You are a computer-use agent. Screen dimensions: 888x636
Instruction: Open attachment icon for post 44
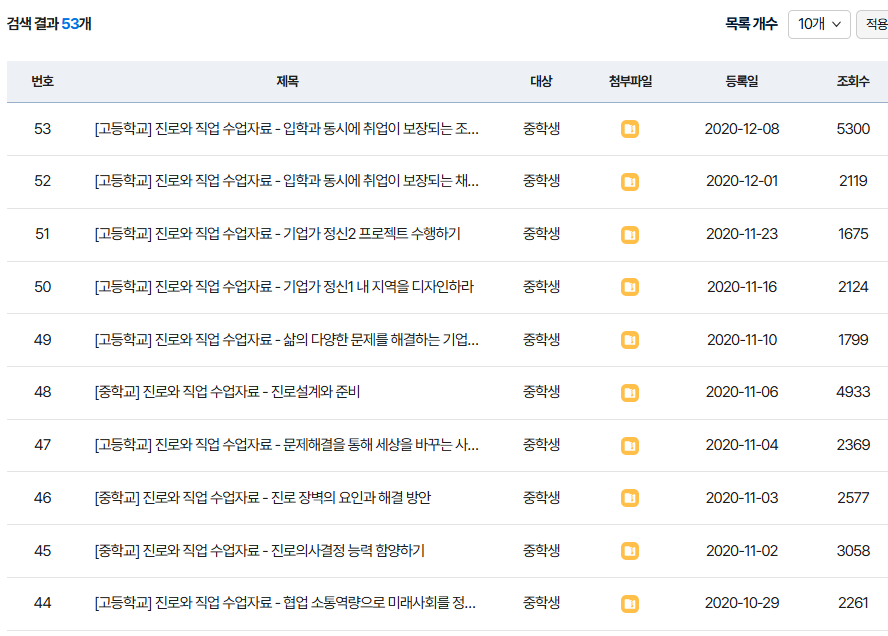pos(630,604)
